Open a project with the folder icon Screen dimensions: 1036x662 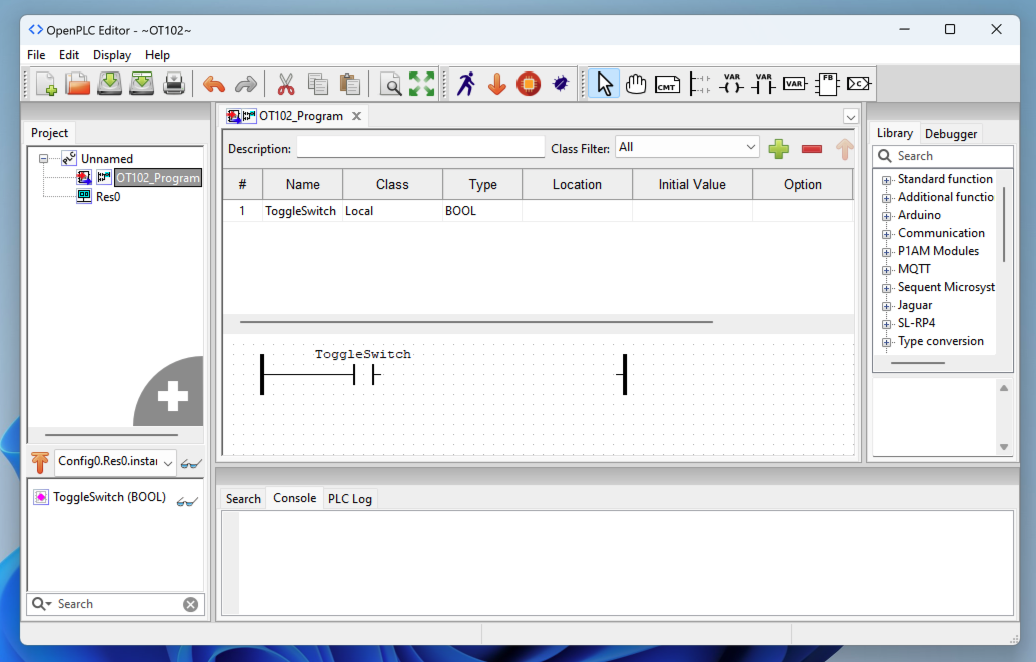click(77, 84)
